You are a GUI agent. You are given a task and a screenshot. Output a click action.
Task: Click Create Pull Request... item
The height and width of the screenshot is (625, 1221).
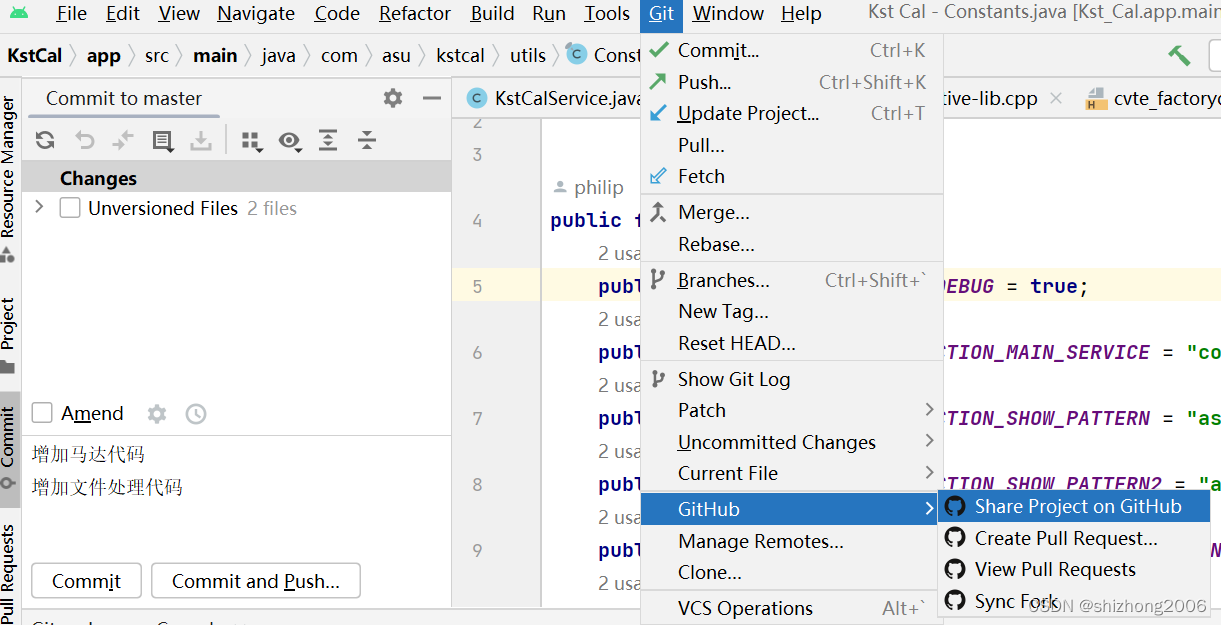click(1074, 538)
